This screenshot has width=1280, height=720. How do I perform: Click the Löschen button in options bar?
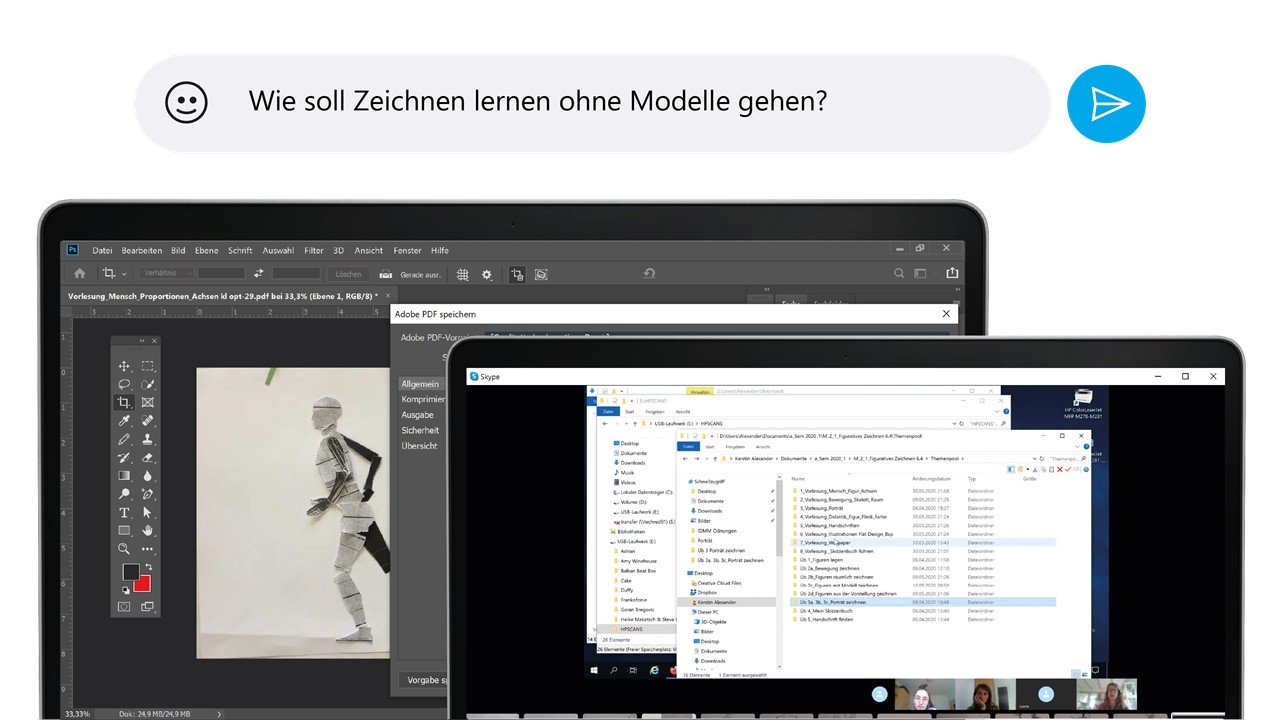348,273
